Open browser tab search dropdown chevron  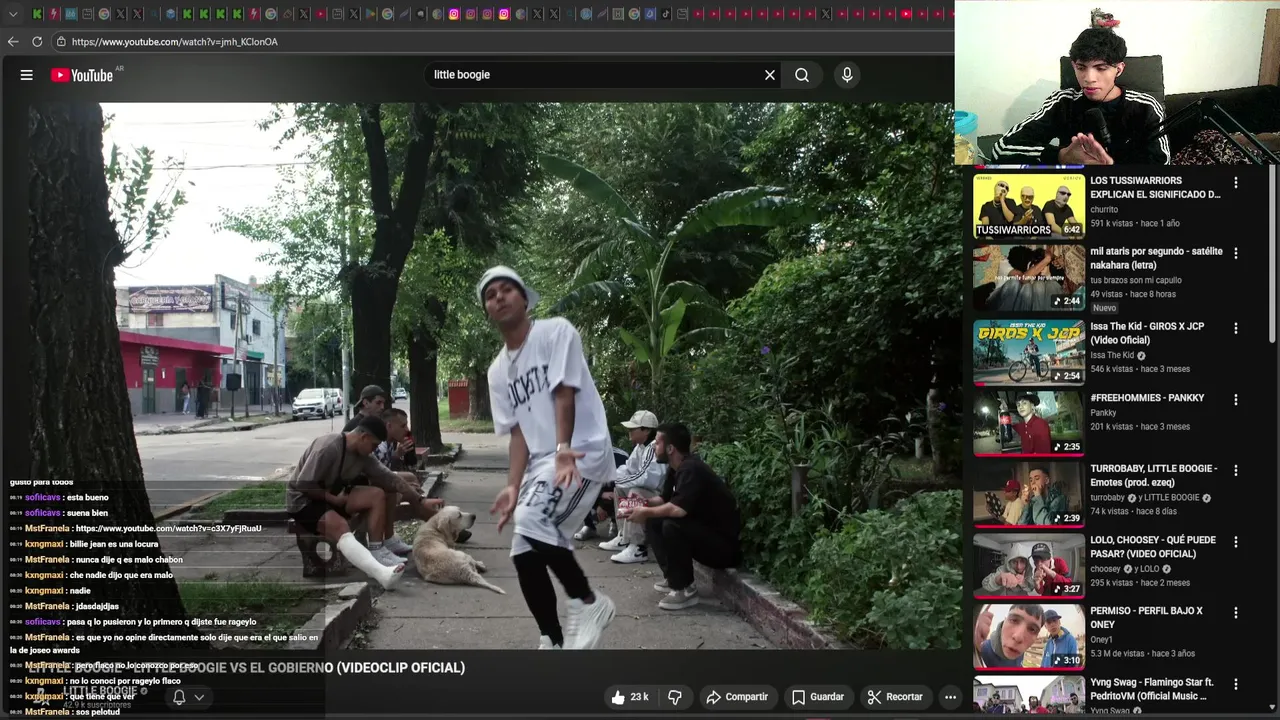13,14
